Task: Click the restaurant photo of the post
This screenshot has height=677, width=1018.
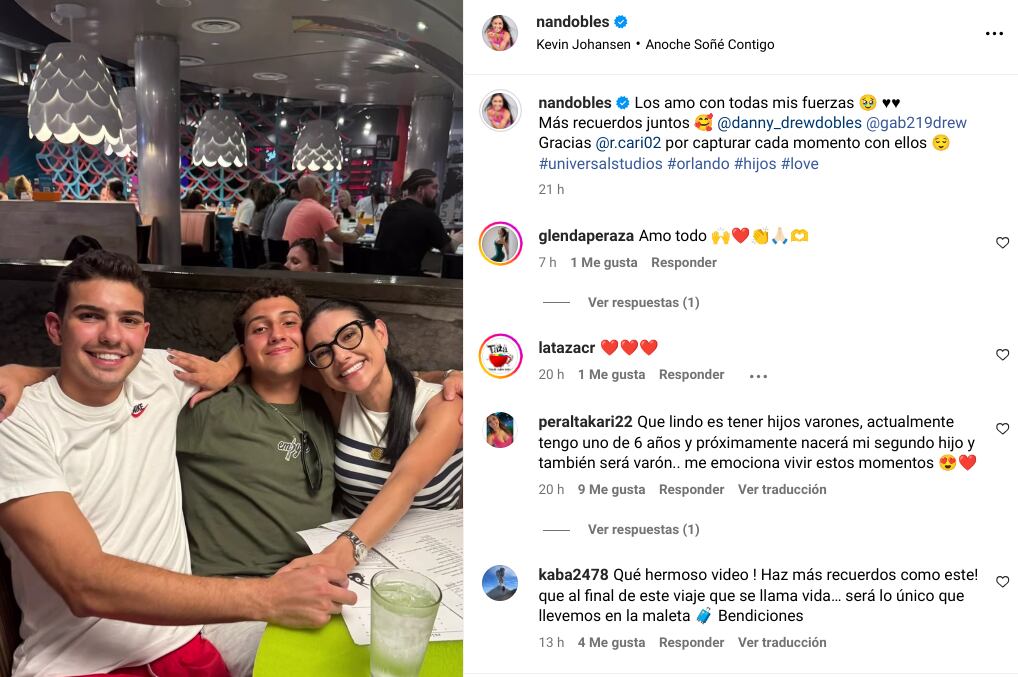Action: (x=231, y=338)
